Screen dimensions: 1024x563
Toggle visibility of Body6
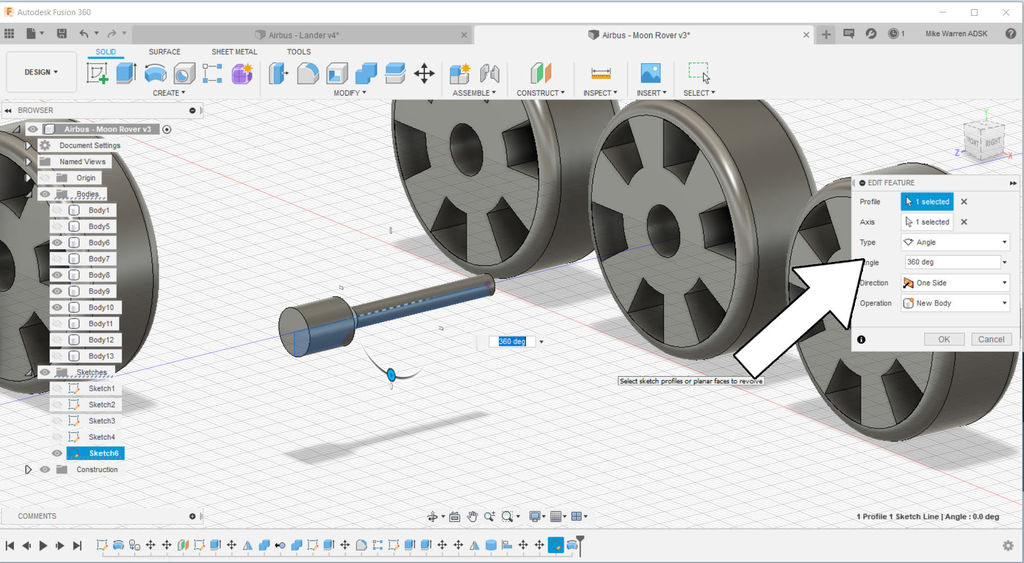(57, 242)
